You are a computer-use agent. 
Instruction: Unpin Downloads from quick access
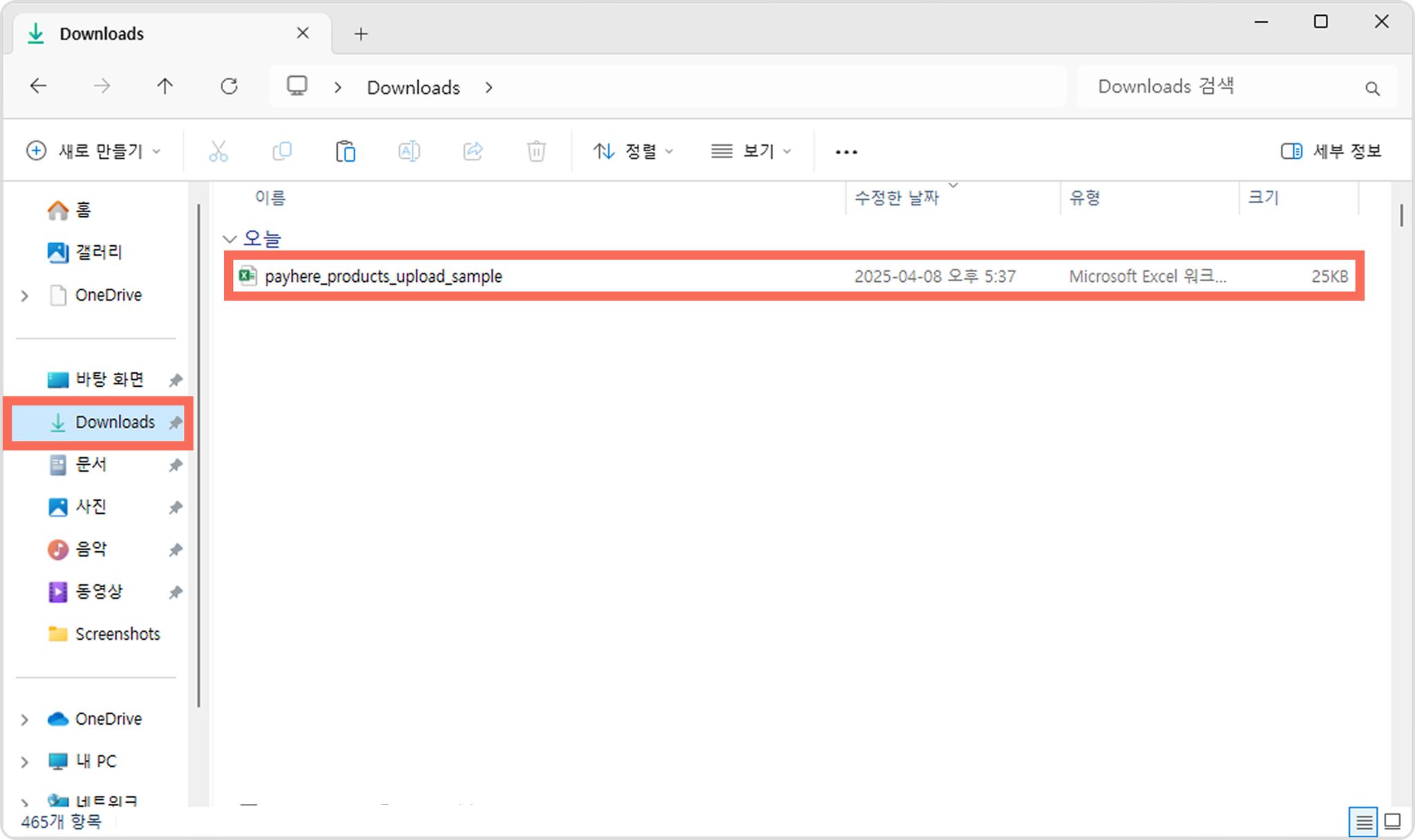[175, 423]
